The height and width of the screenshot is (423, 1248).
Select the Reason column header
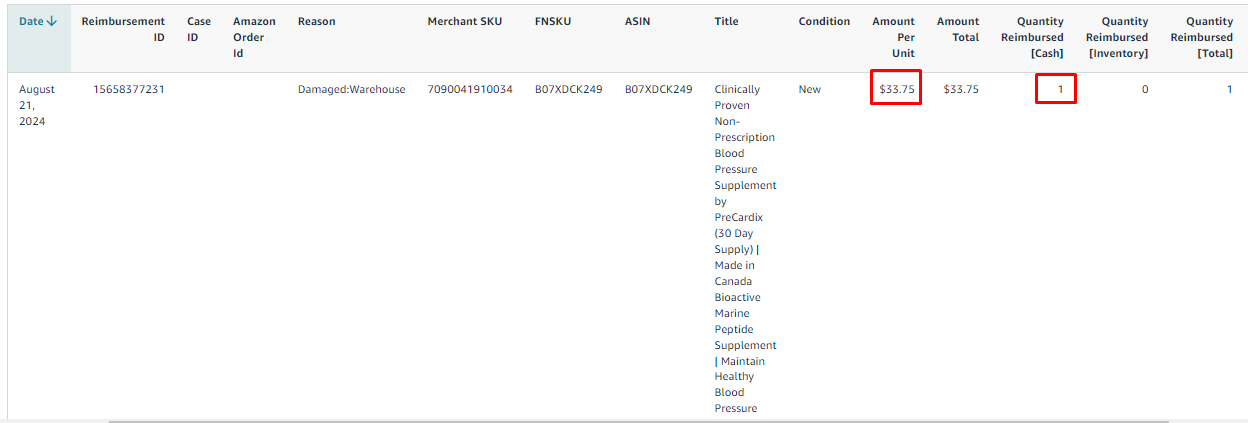coord(316,21)
